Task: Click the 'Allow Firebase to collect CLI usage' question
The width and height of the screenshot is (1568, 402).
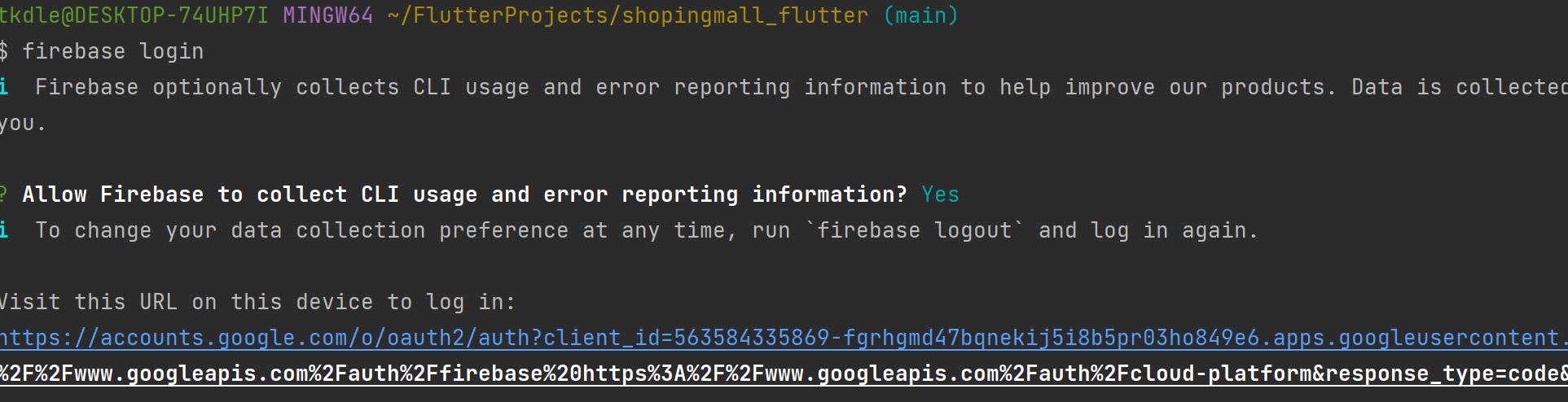Action: [x=464, y=194]
